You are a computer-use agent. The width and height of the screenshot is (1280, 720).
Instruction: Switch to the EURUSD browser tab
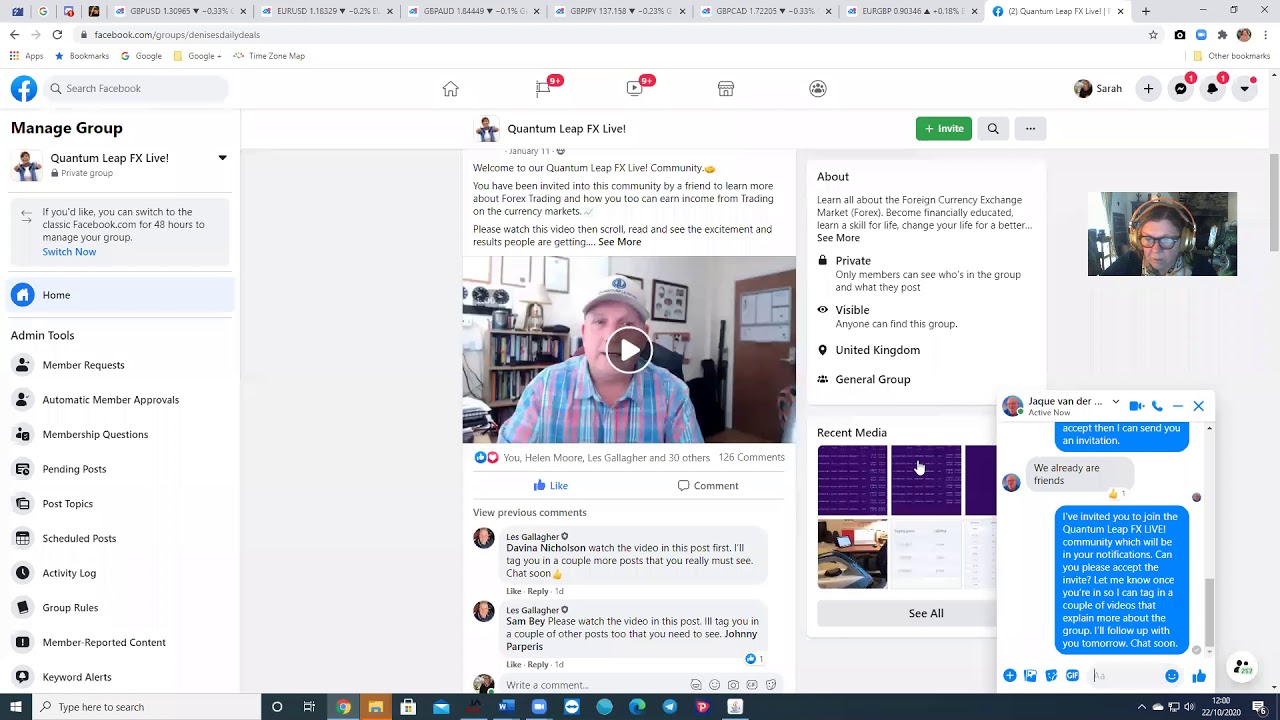(327, 11)
